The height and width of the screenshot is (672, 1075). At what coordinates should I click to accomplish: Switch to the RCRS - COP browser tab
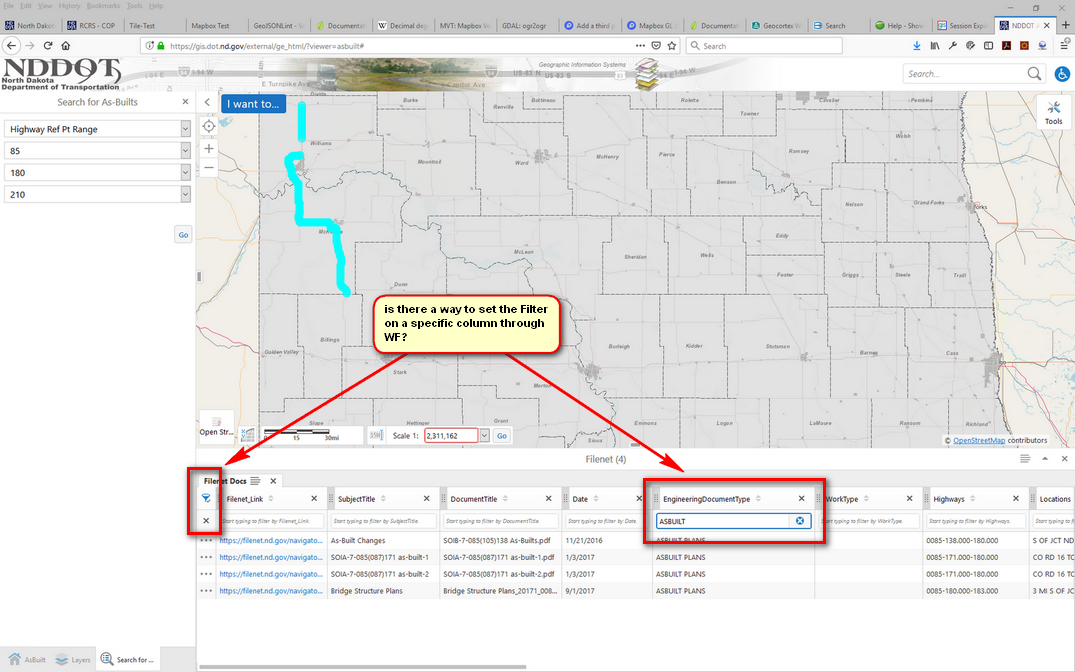click(x=92, y=25)
